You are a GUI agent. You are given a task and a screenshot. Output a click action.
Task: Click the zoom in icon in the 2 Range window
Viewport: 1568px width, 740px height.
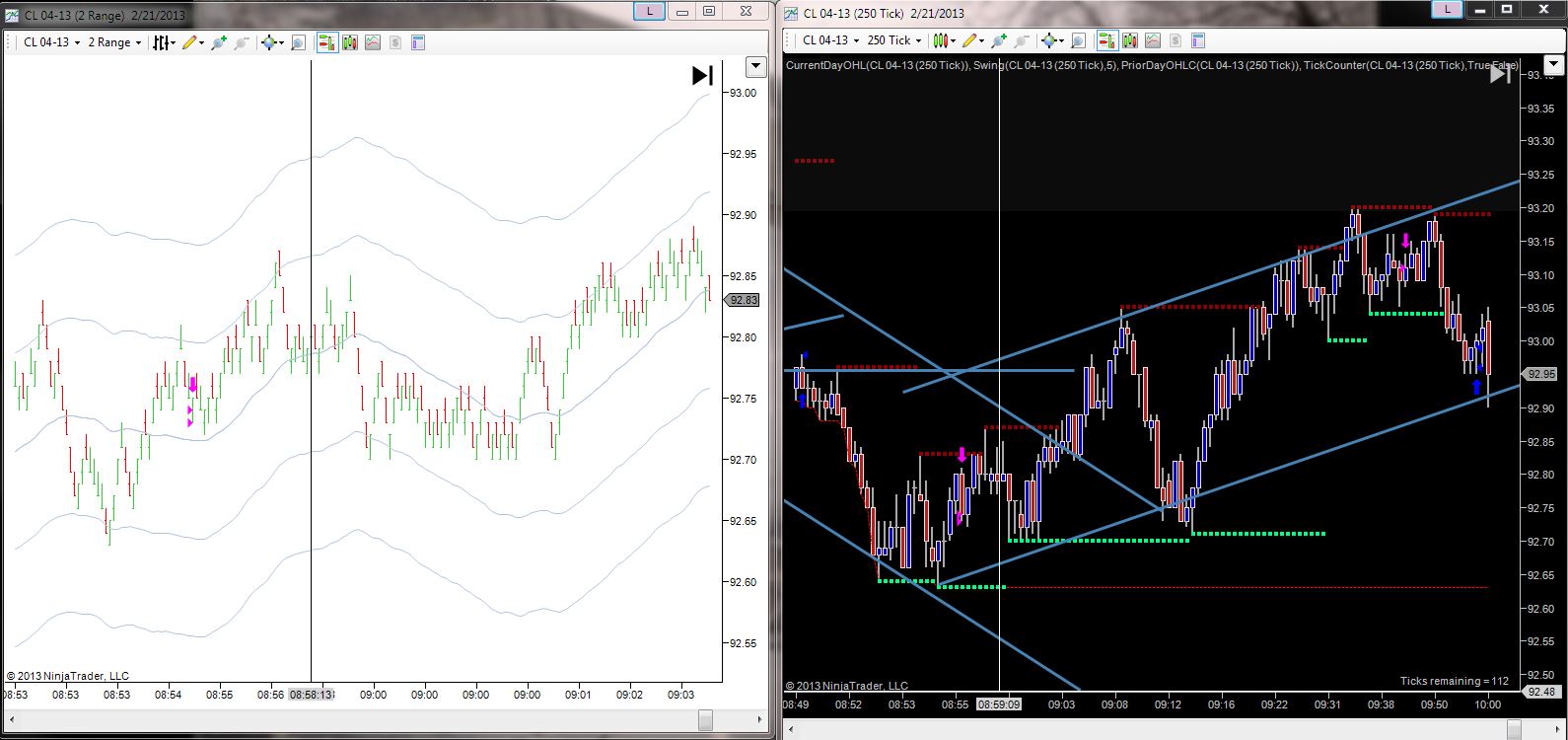[x=218, y=42]
